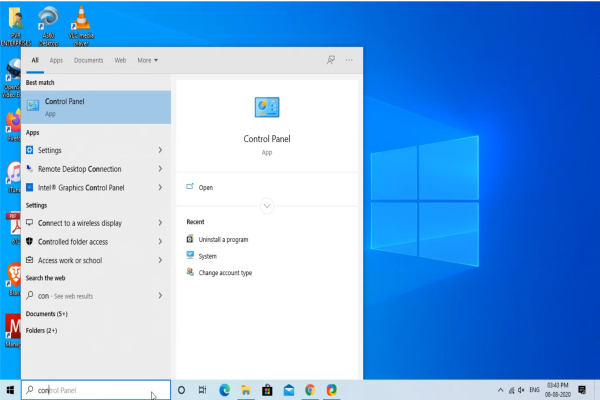Open the Control Panel best match result

point(96,107)
